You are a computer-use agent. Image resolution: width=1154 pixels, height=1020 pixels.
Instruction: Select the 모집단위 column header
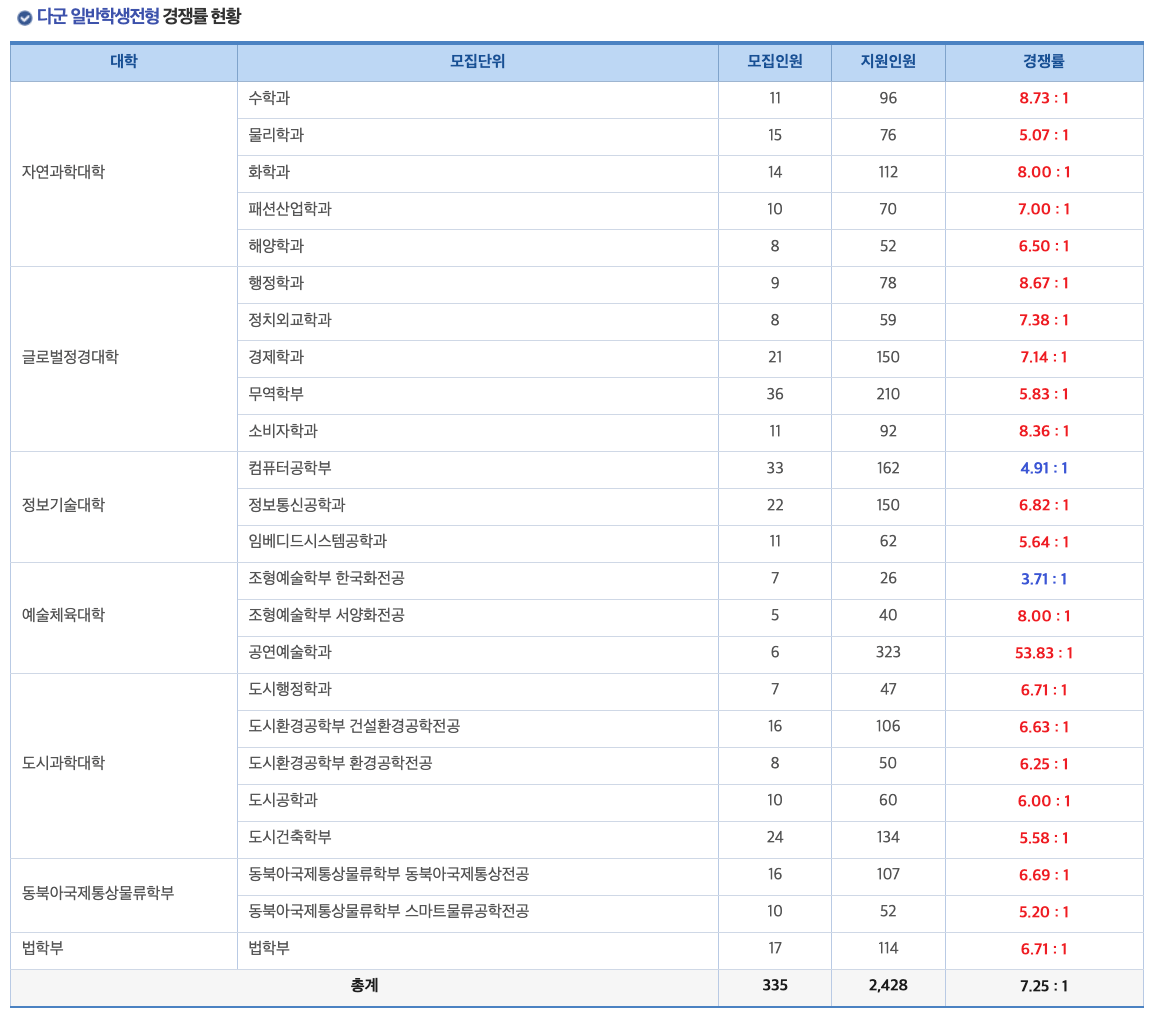(x=476, y=62)
